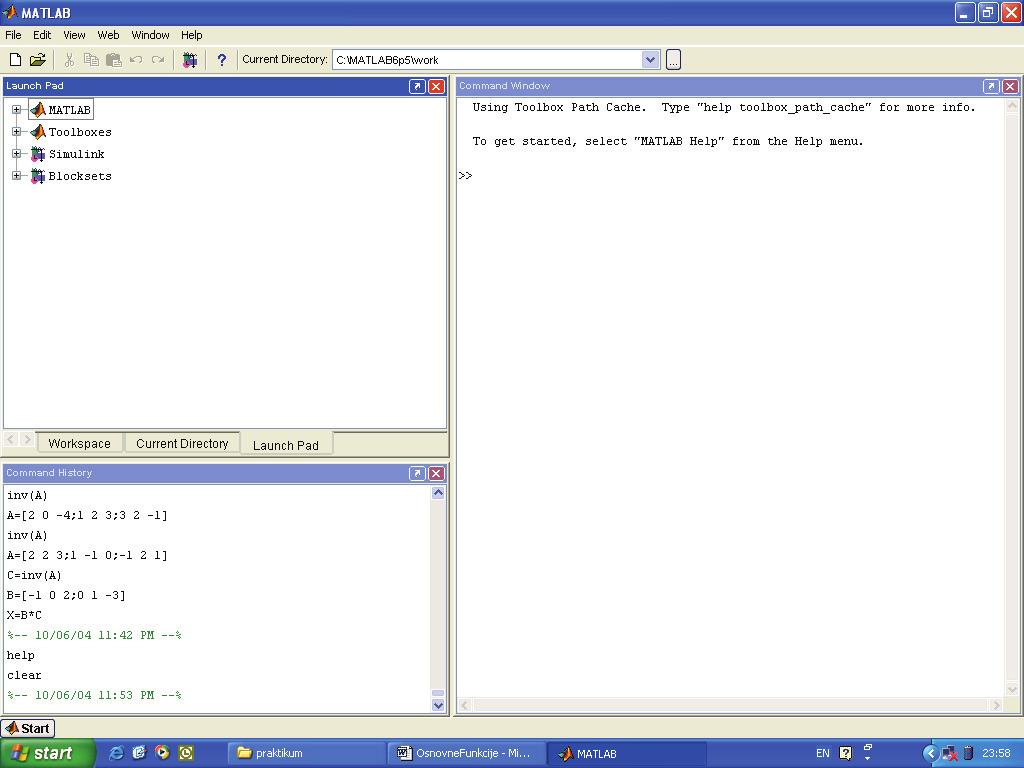Click the New M-file toolbar icon
1024x768 pixels.
tap(15, 60)
